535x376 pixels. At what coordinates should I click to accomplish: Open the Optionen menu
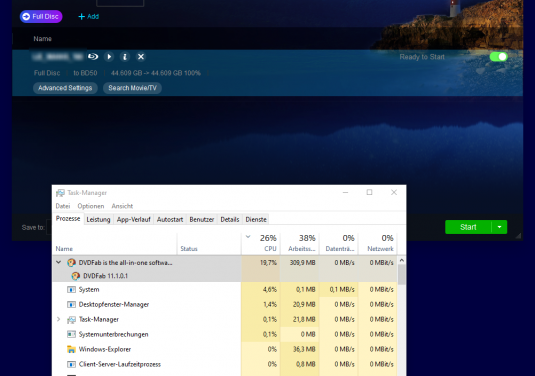pos(91,206)
